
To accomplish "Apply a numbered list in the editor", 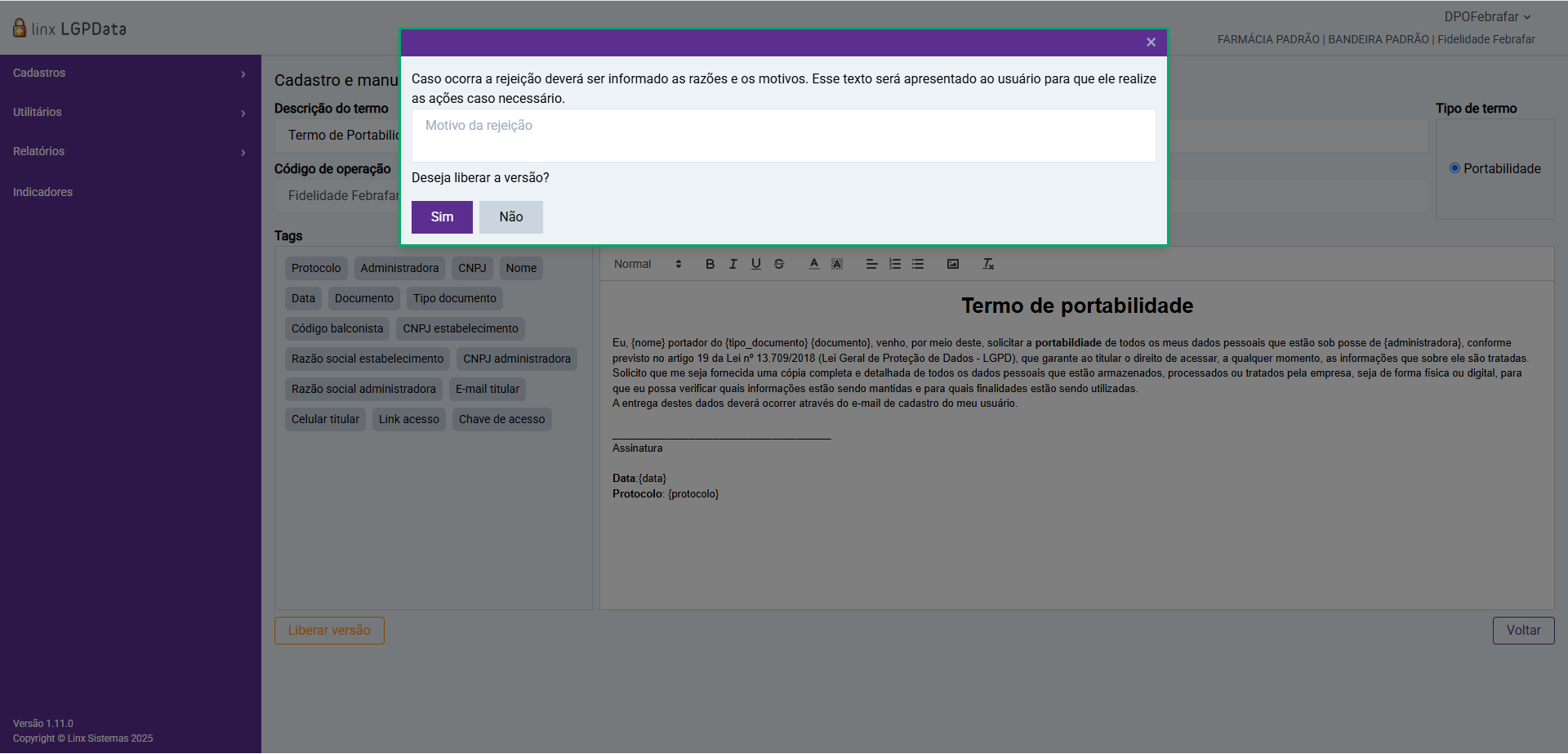I will 895,264.
